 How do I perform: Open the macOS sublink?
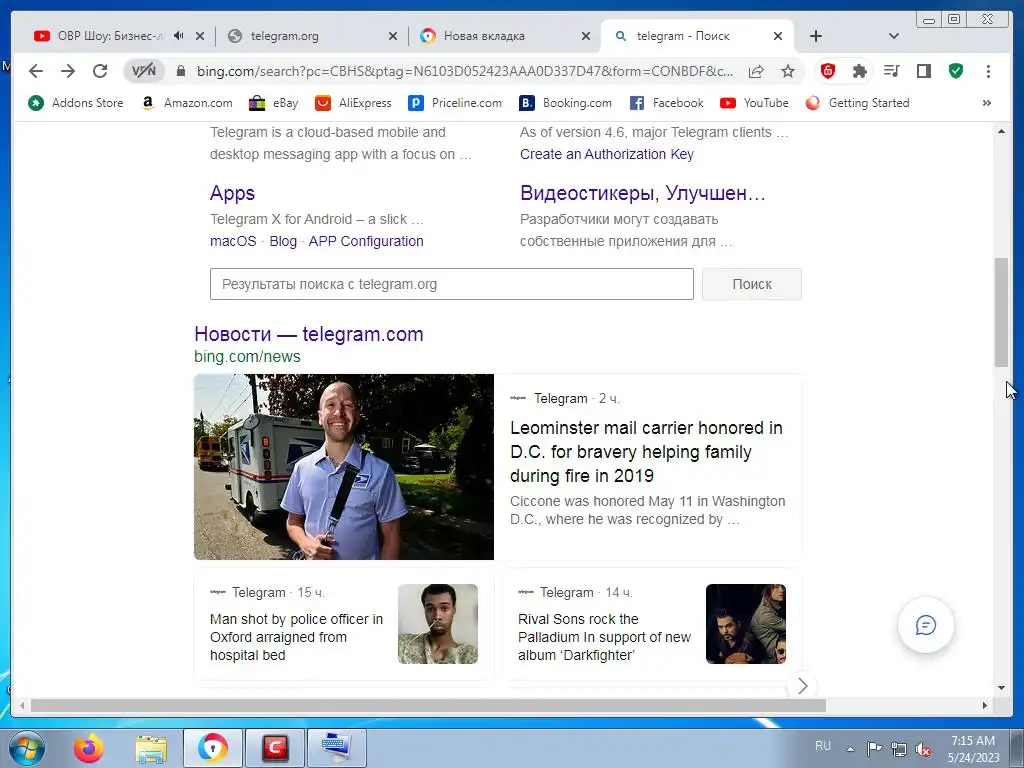pos(233,241)
